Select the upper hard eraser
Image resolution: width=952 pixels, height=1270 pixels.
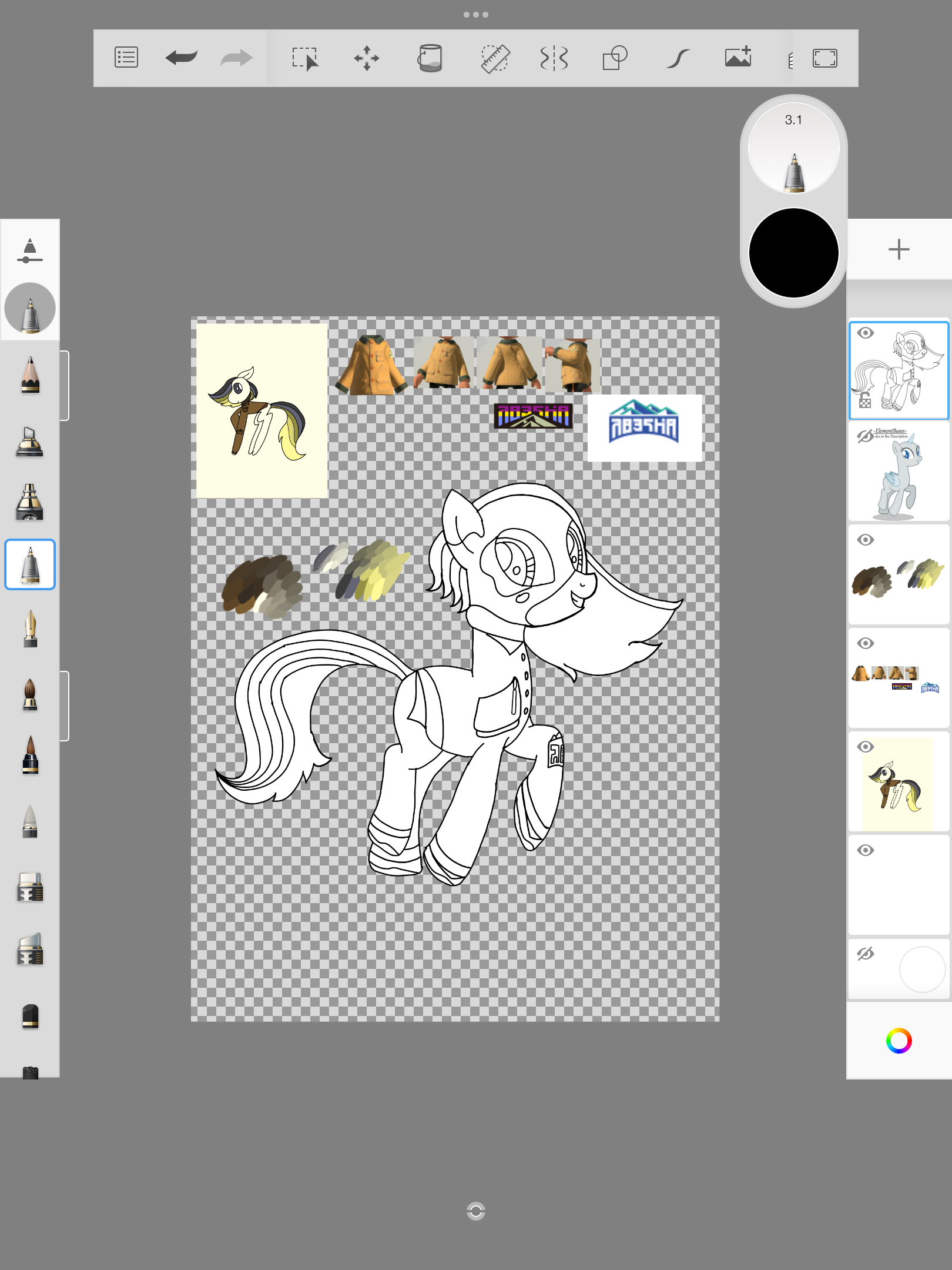click(30, 887)
